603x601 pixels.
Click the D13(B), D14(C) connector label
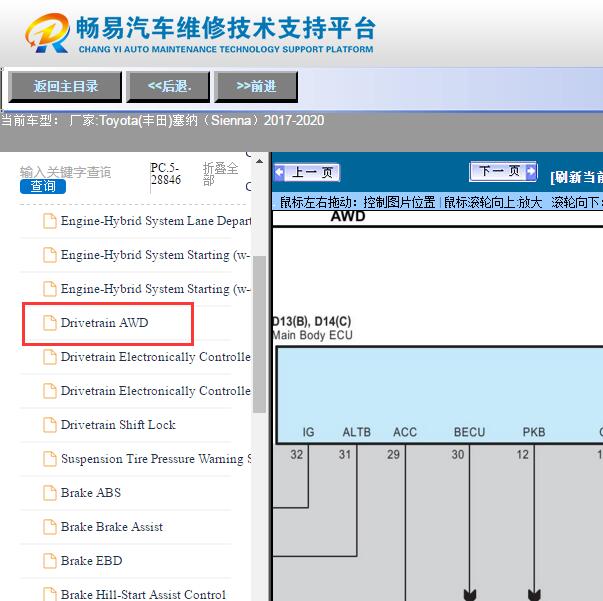point(311,321)
